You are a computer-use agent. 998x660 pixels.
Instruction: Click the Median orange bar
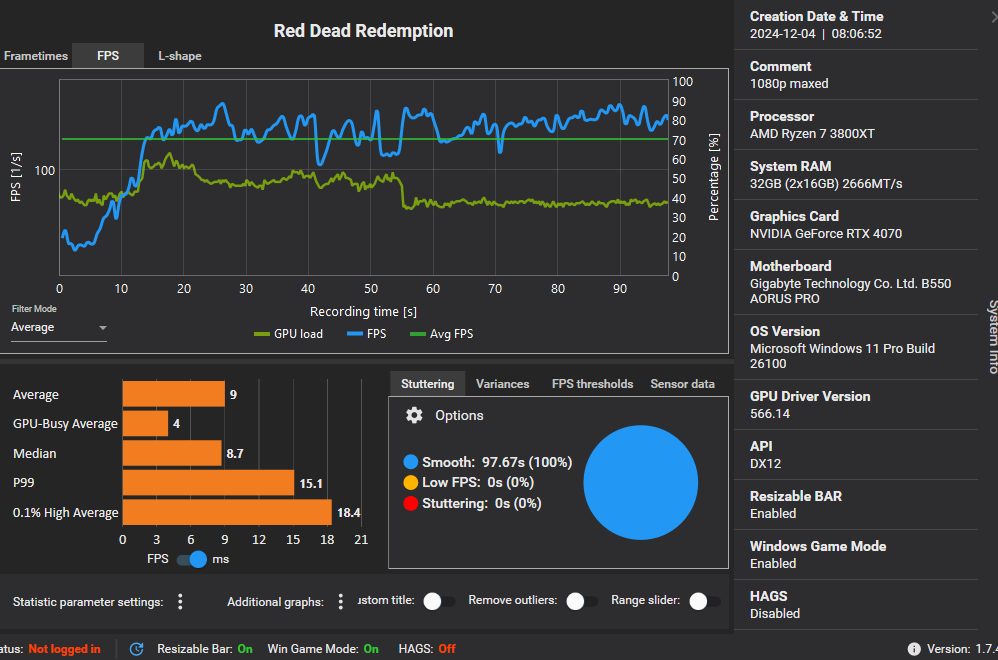click(x=172, y=453)
